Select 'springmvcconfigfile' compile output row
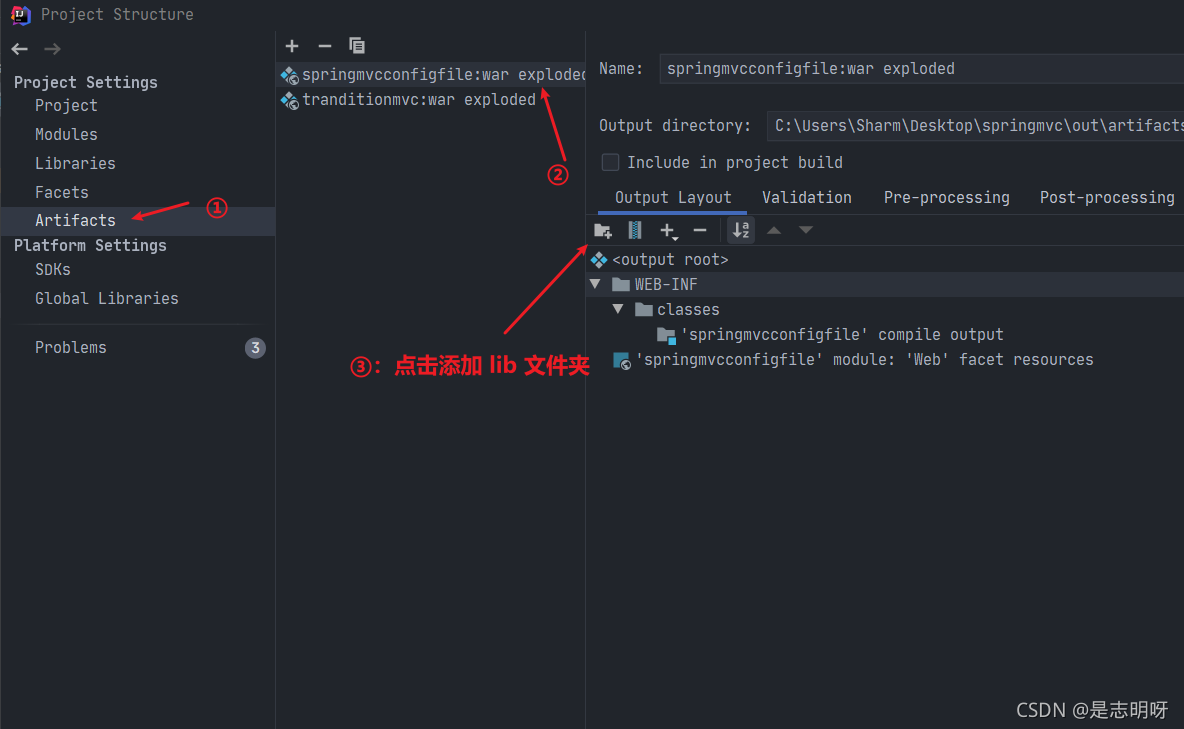 (885, 335)
